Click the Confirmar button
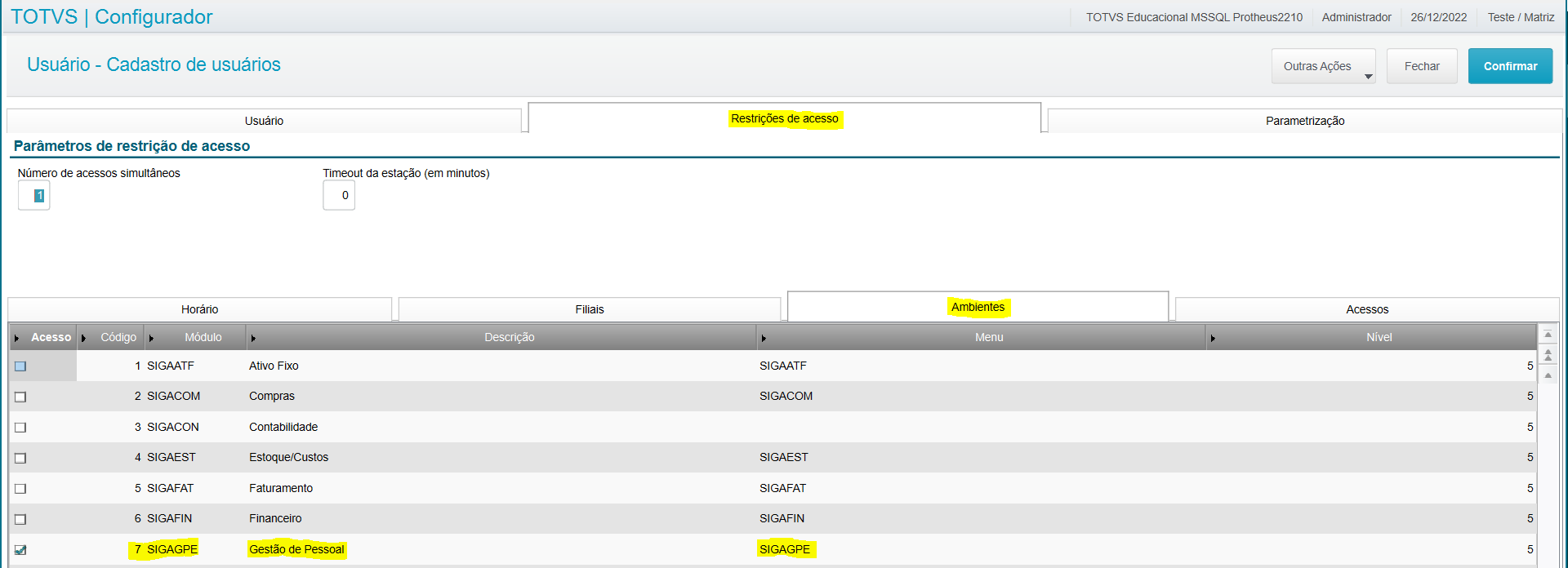1568x568 pixels. tap(1510, 66)
